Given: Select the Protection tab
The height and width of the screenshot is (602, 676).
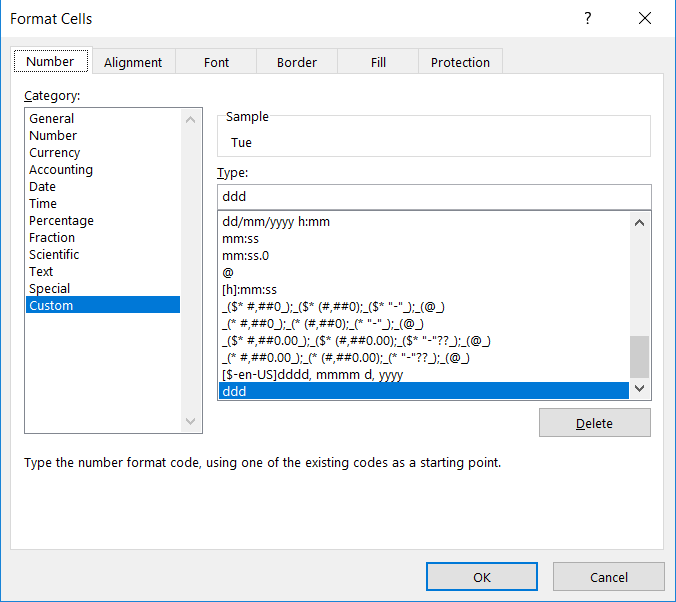Looking at the screenshot, I should pyautogui.click(x=460, y=62).
